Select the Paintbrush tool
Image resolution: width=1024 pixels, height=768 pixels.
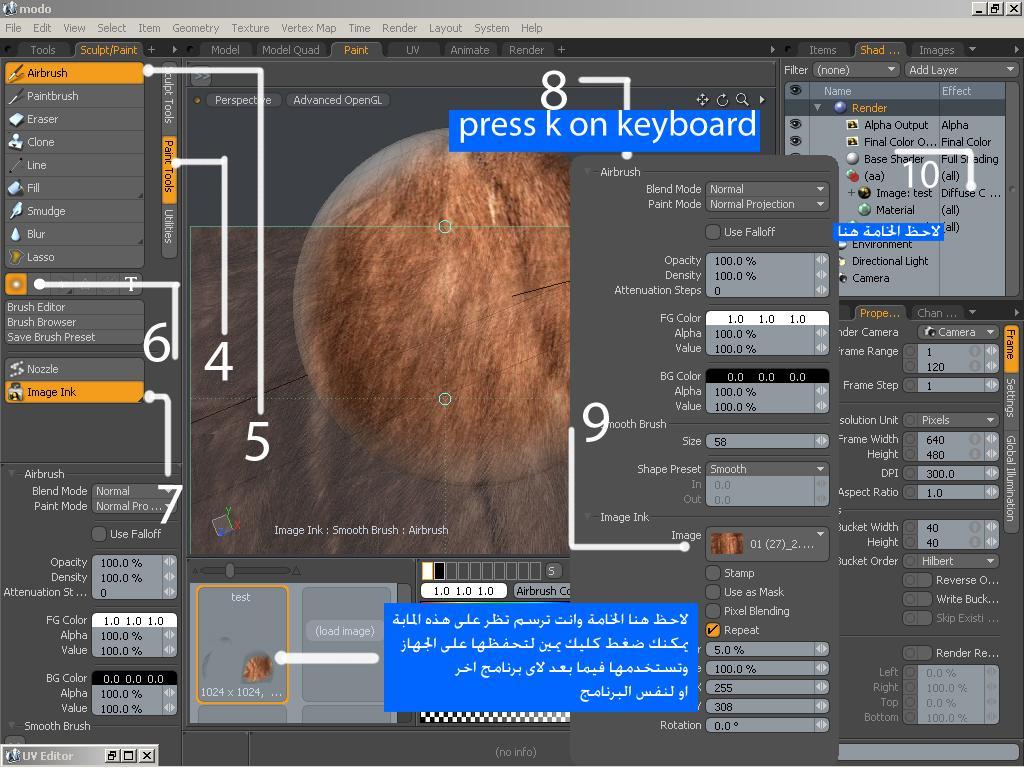(74, 96)
